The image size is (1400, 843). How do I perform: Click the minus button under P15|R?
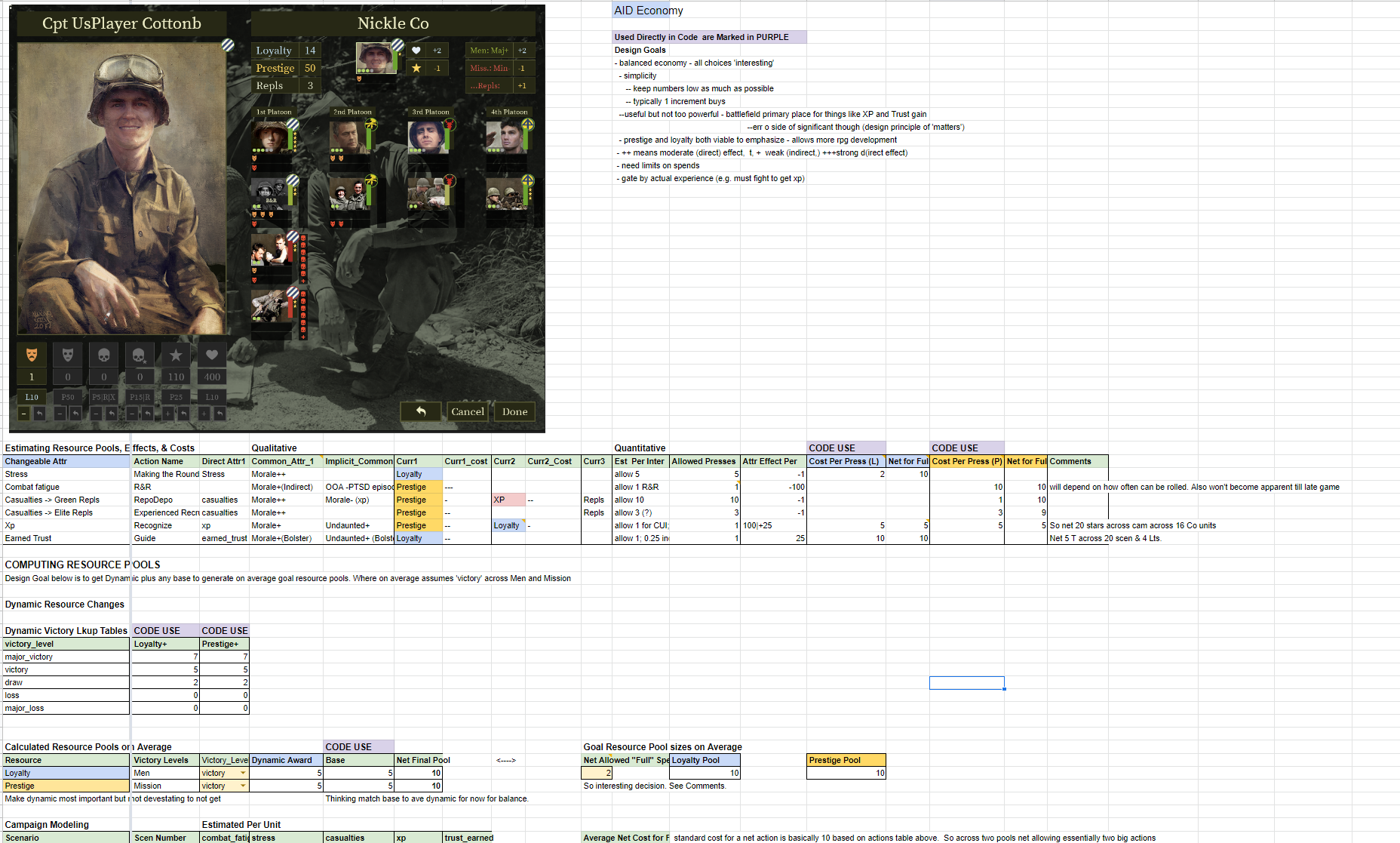click(x=132, y=413)
